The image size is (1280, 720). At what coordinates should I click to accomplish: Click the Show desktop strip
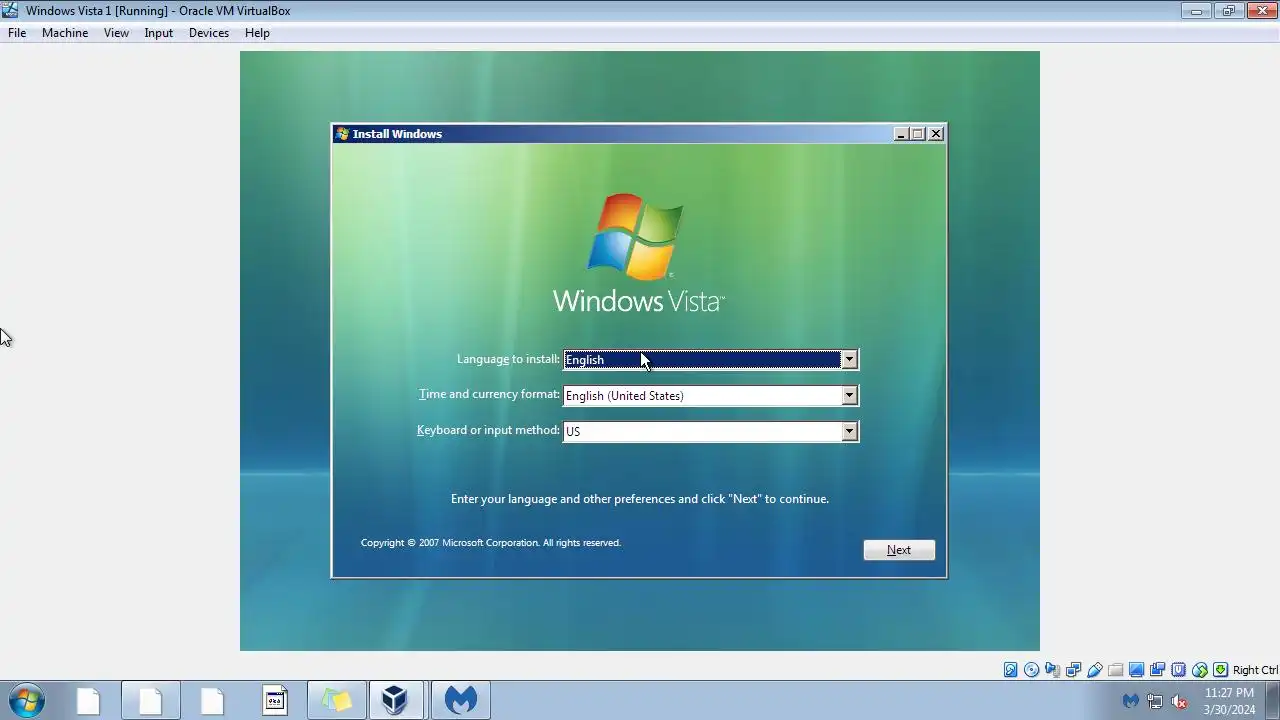[1273, 701]
